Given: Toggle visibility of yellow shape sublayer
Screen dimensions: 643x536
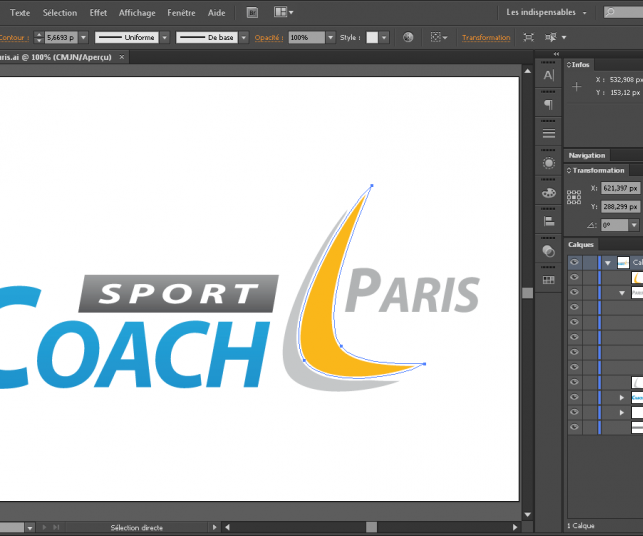Looking at the screenshot, I should click(575, 277).
